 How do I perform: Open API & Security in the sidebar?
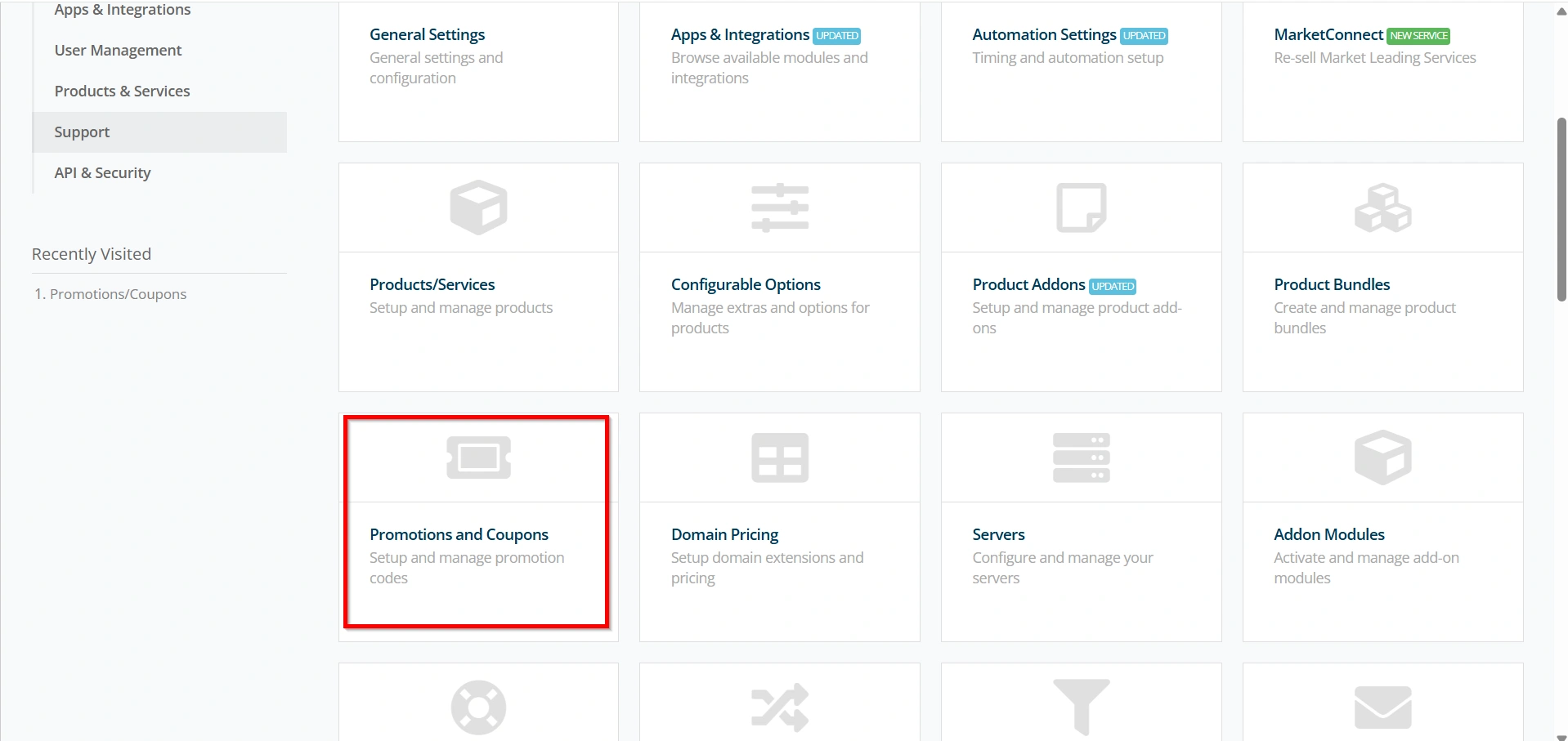(102, 173)
